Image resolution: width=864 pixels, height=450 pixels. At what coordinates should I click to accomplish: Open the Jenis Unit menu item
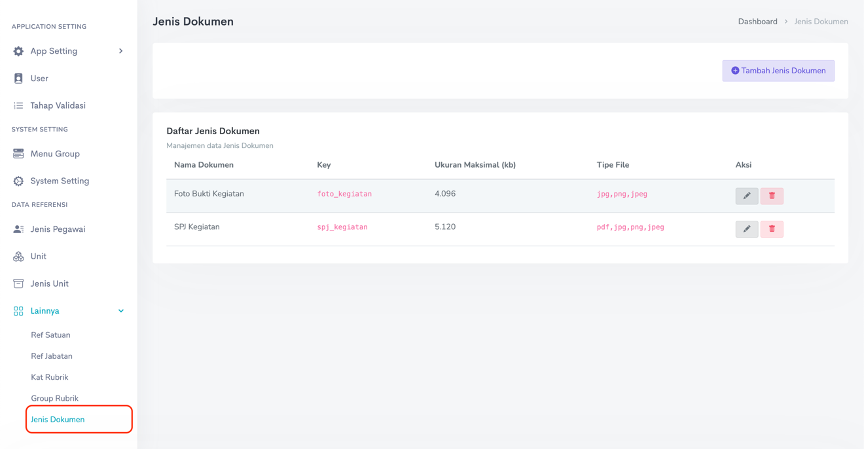coord(49,283)
